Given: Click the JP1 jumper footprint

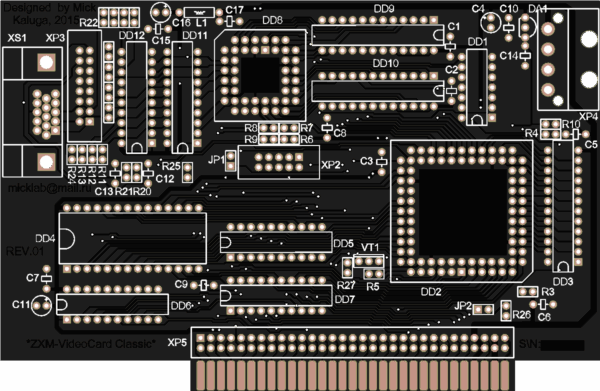Looking at the screenshot, I should [x=230, y=161].
